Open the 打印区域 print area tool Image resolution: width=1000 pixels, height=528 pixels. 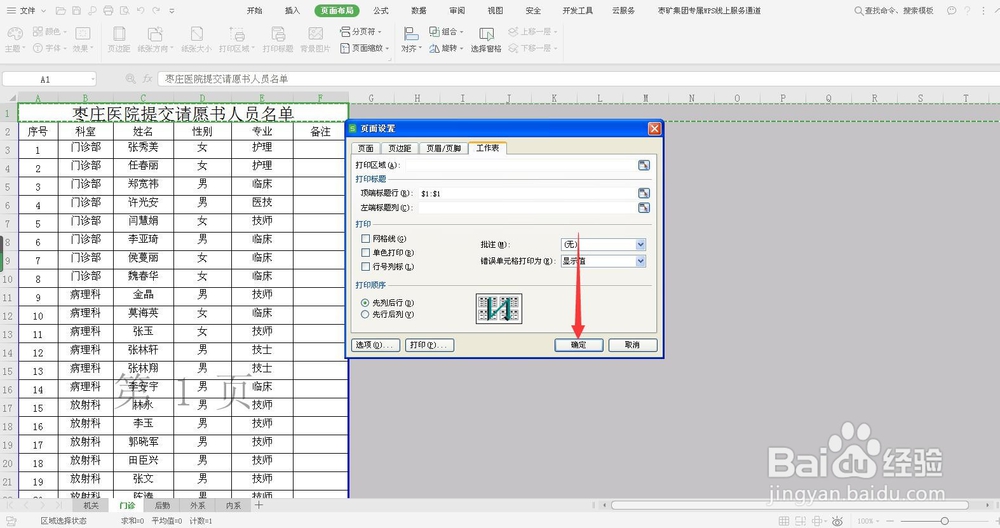(x=237, y=39)
